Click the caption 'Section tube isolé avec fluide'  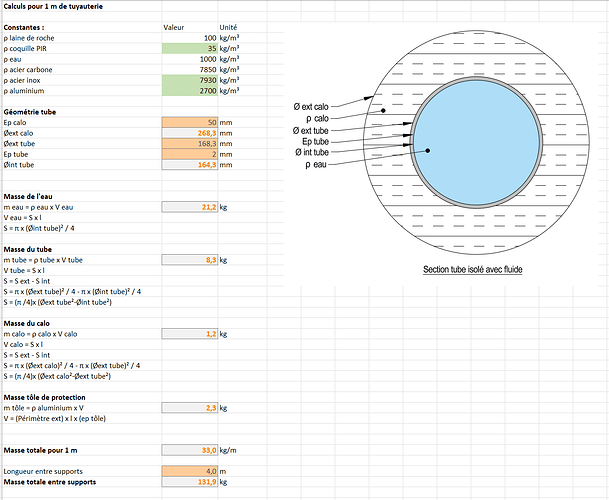click(473, 269)
